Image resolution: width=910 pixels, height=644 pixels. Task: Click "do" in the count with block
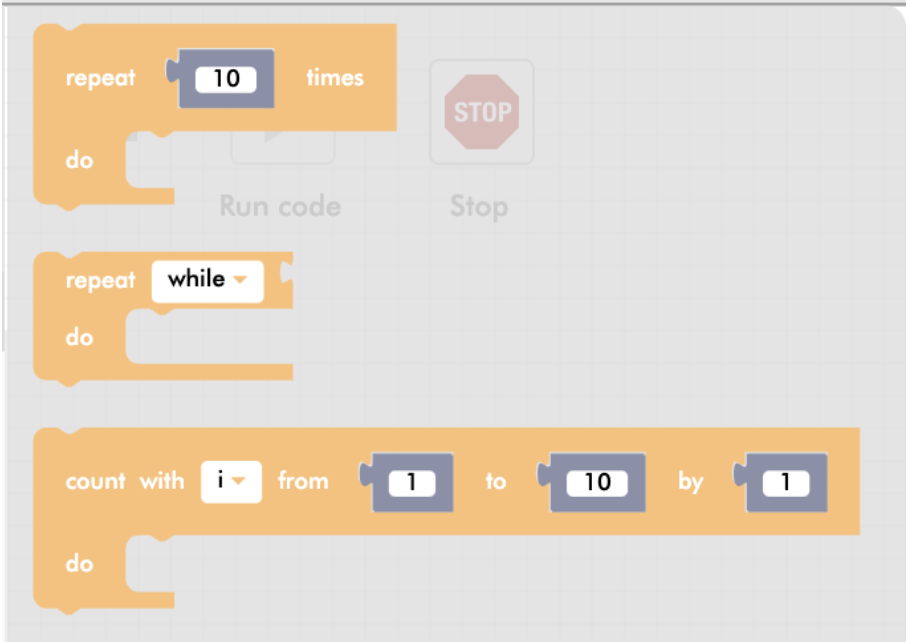pyautogui.click(x=79, y=564)
